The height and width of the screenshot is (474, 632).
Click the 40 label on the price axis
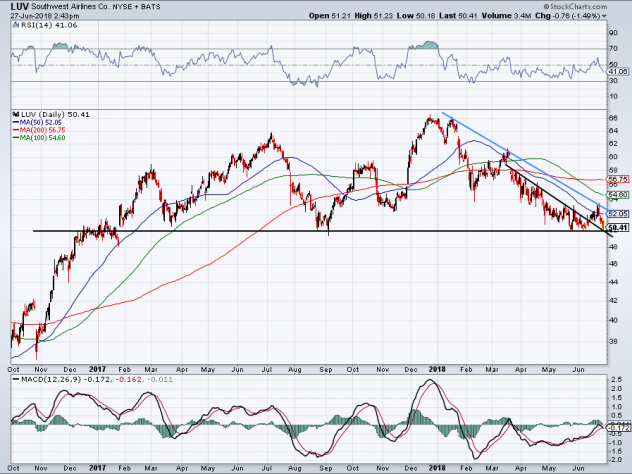pyautogui.click(x=613, y=320)
